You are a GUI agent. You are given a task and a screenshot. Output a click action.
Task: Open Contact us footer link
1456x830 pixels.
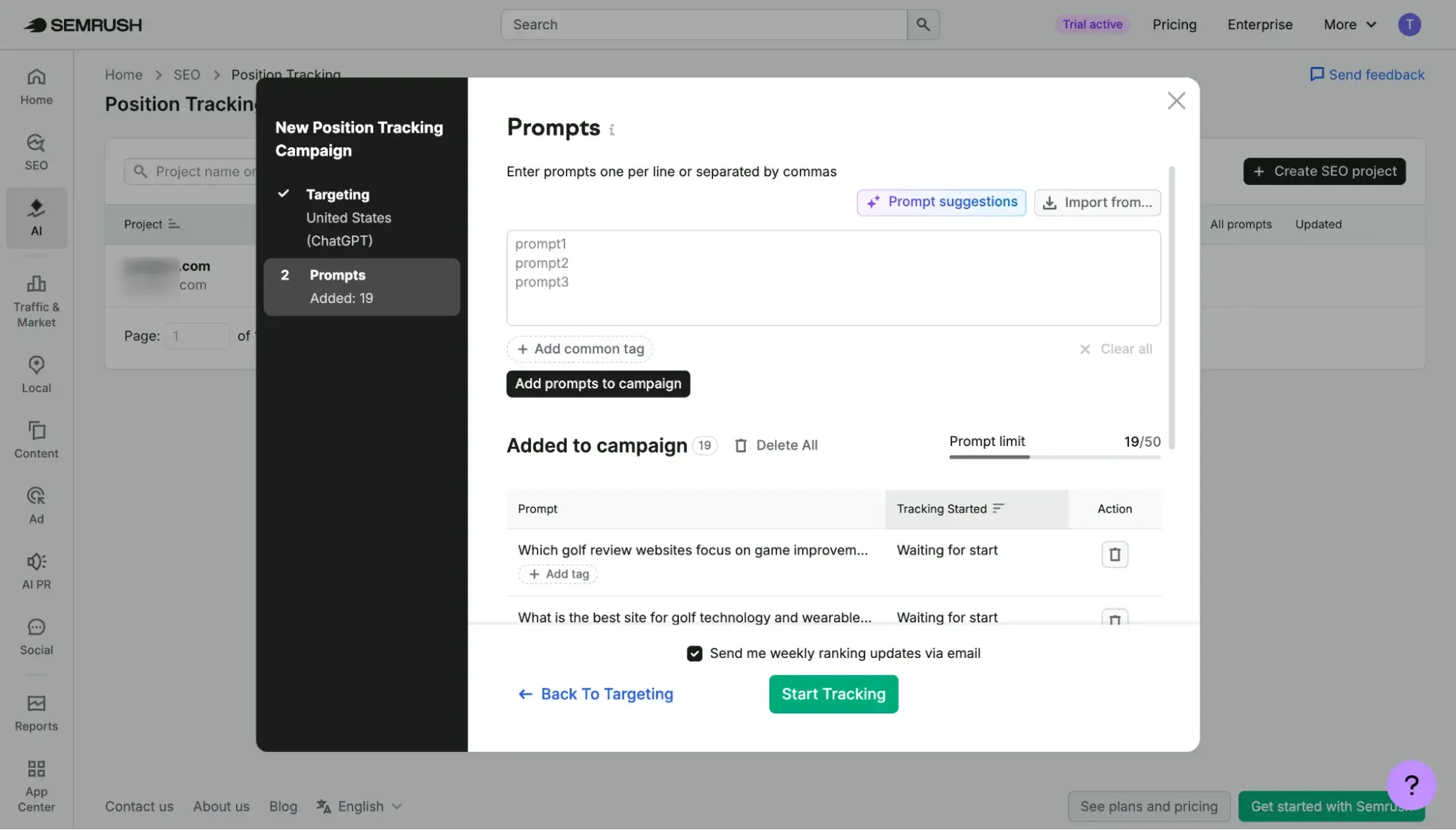pos(139,807)
